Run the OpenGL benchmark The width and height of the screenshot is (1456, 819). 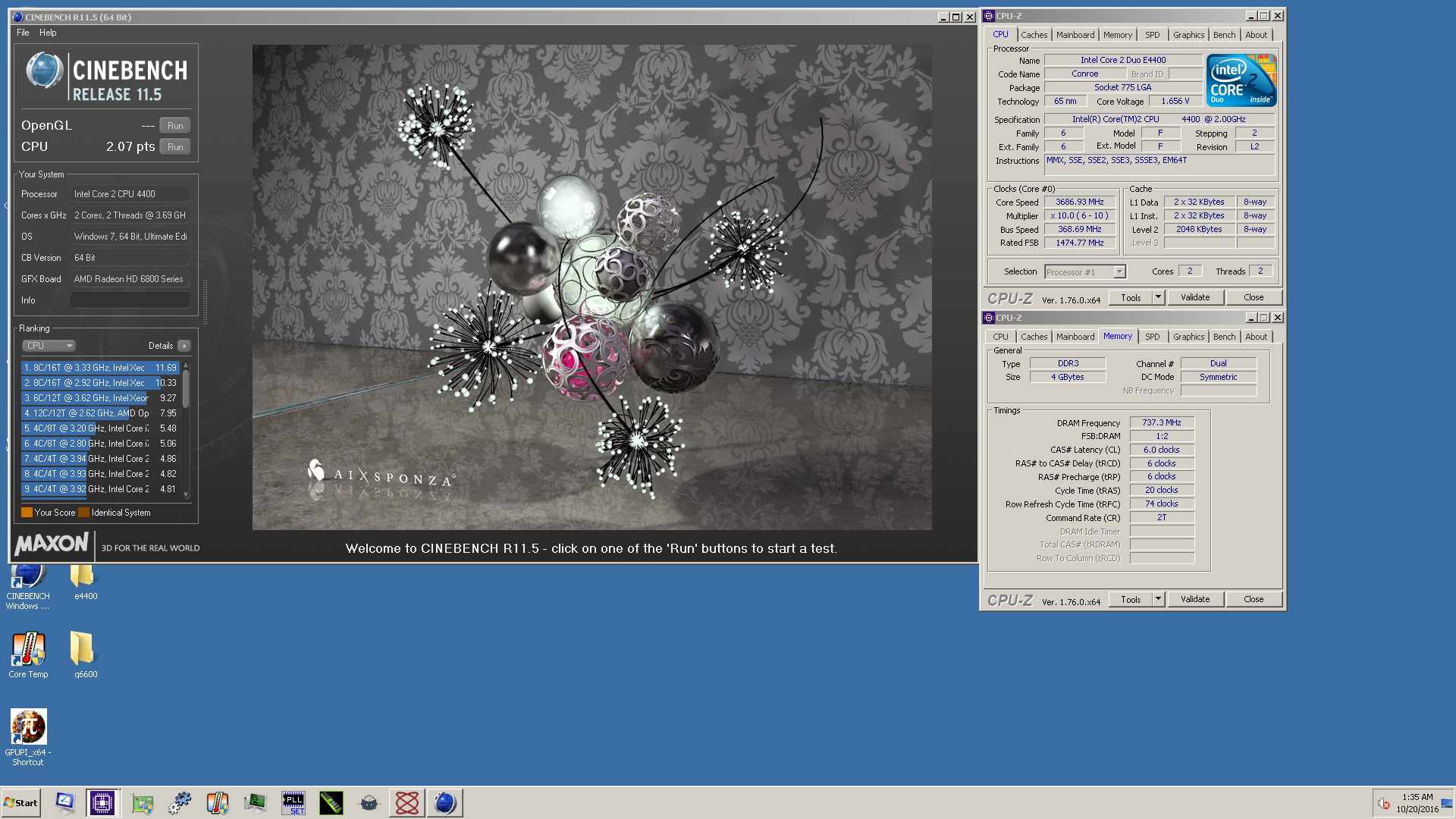pos(175,126)
